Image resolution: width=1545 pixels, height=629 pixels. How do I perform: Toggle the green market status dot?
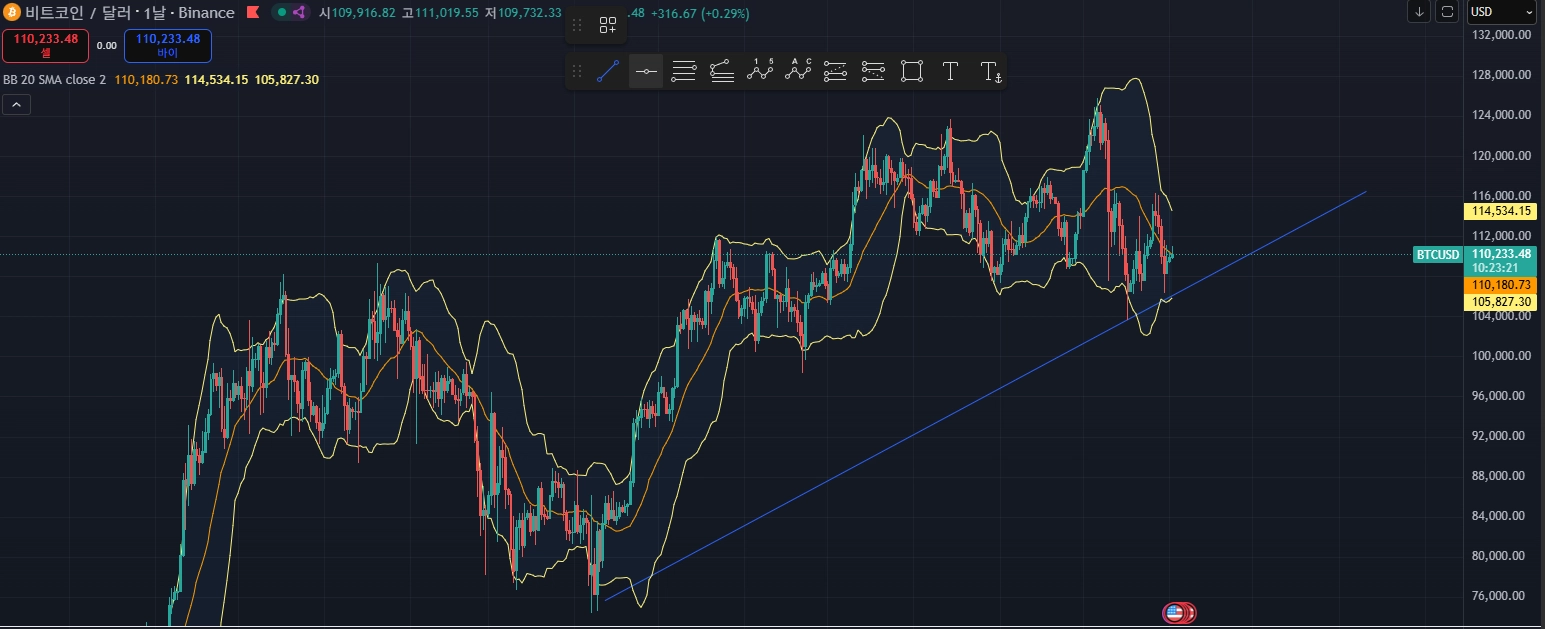tap(282, 13)
